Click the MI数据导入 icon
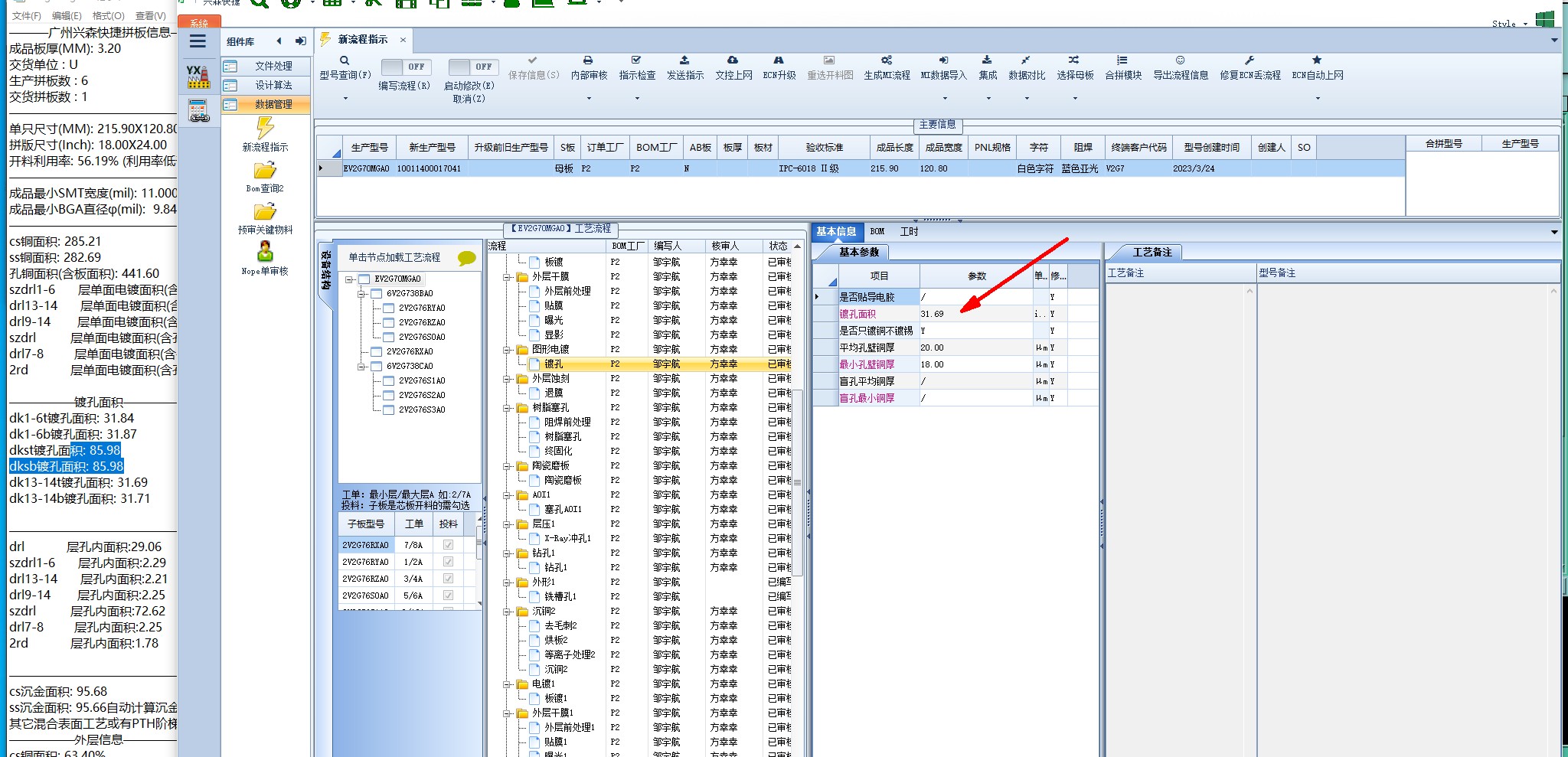 click(x=943, y=60)
